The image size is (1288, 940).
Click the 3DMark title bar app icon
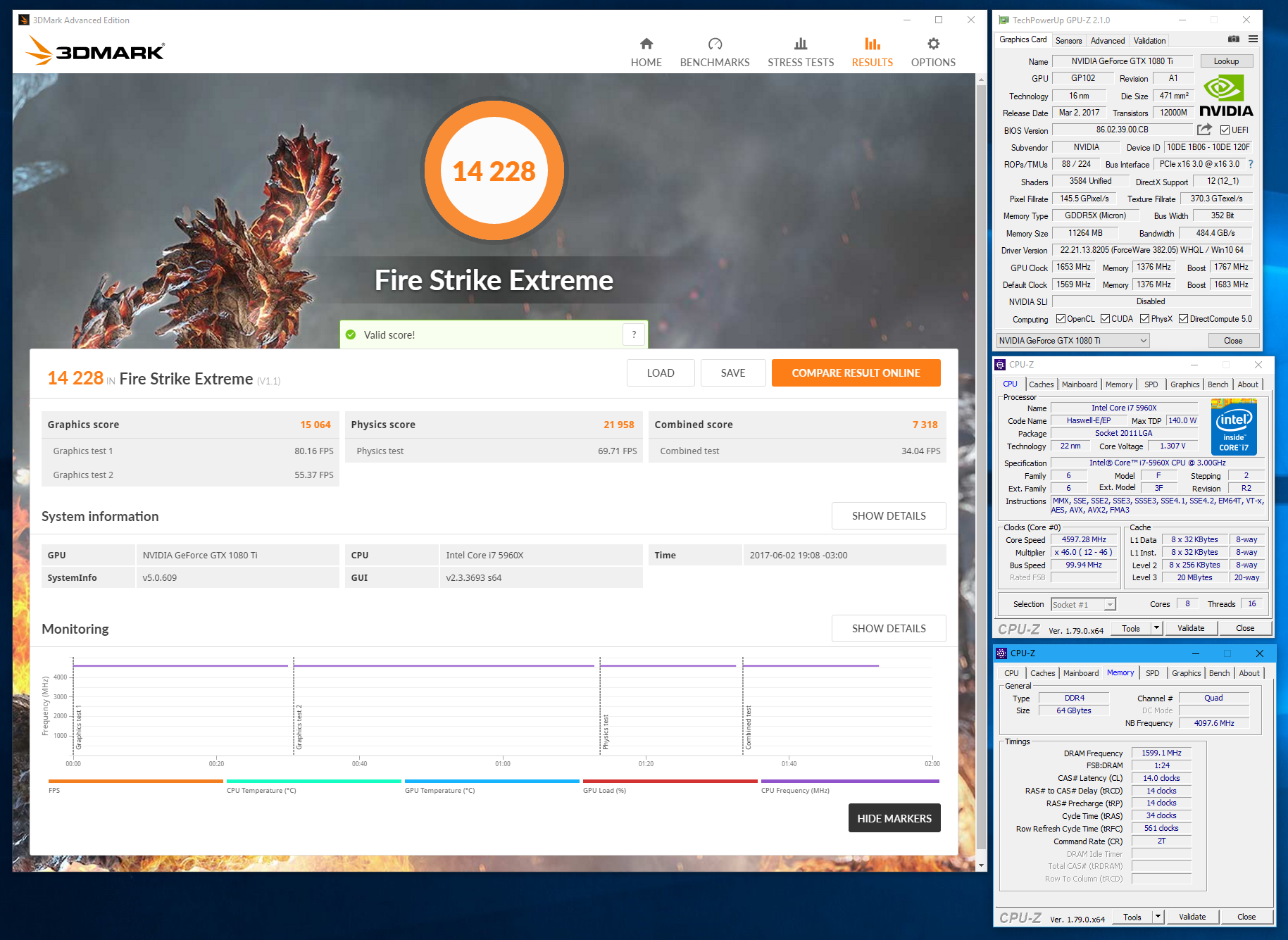(24, 20)
